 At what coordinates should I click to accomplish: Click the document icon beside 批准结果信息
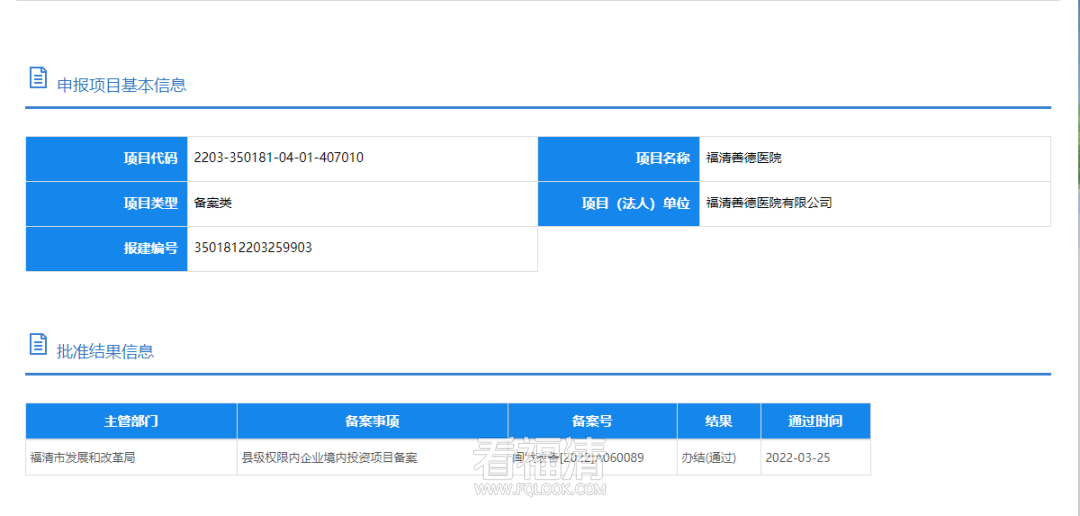[x=38, y=345]
